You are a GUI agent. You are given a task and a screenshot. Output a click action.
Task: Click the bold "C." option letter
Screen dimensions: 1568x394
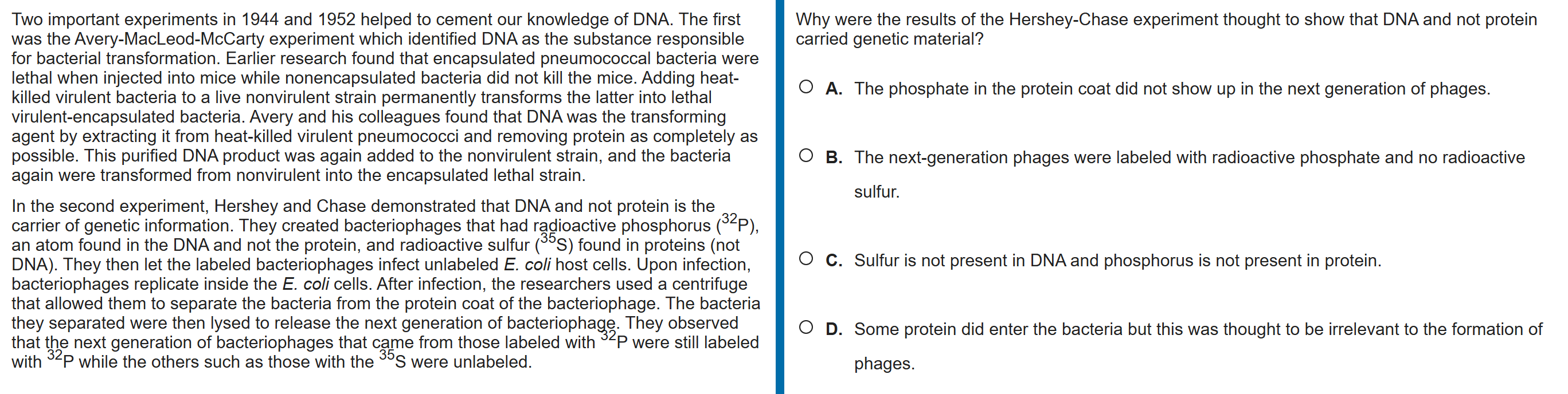834,261
